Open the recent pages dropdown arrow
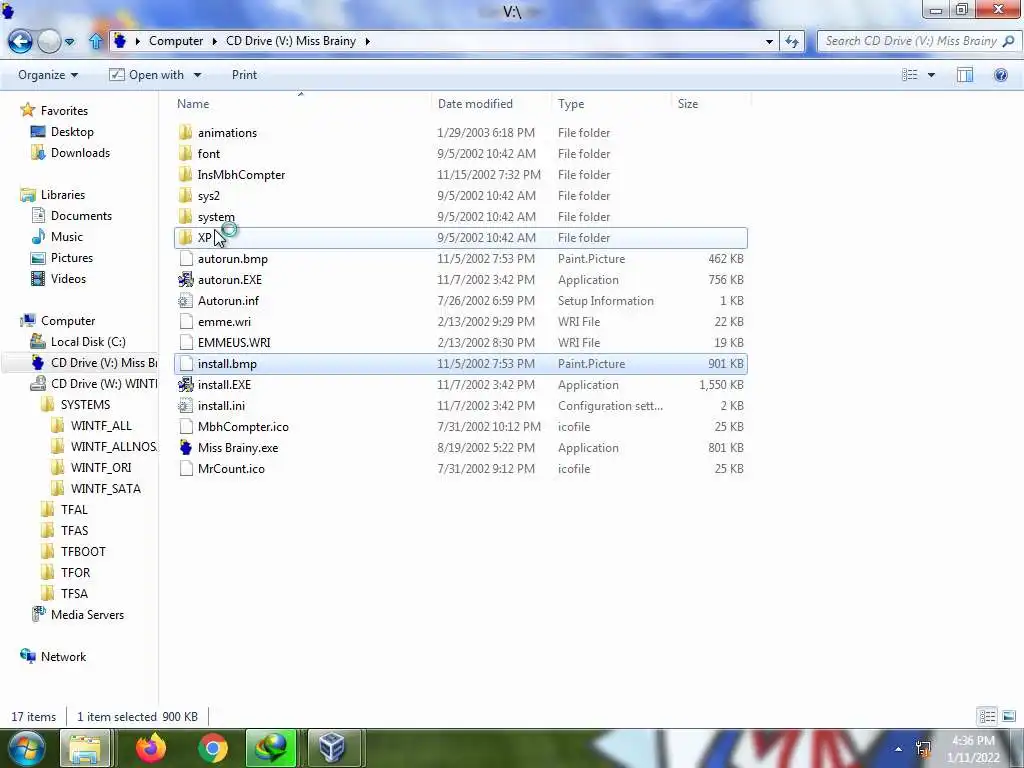The image size is (1024, 768). (70, 42)
